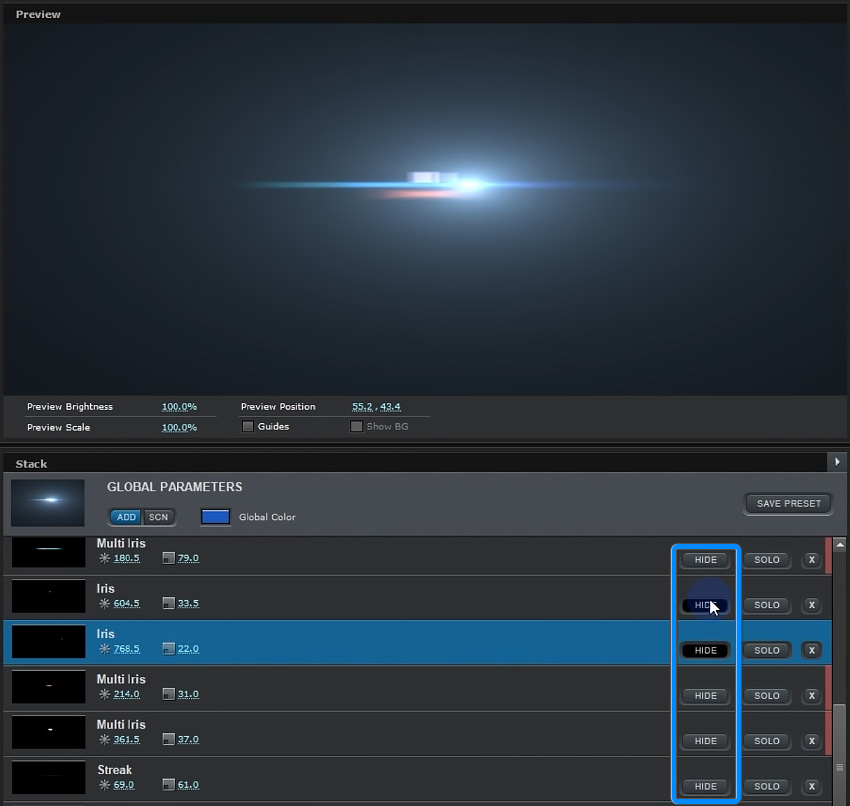This screenshot has height=806, width=850.
Task: Click the Save Preset button
Action: (x=788, y=503)
